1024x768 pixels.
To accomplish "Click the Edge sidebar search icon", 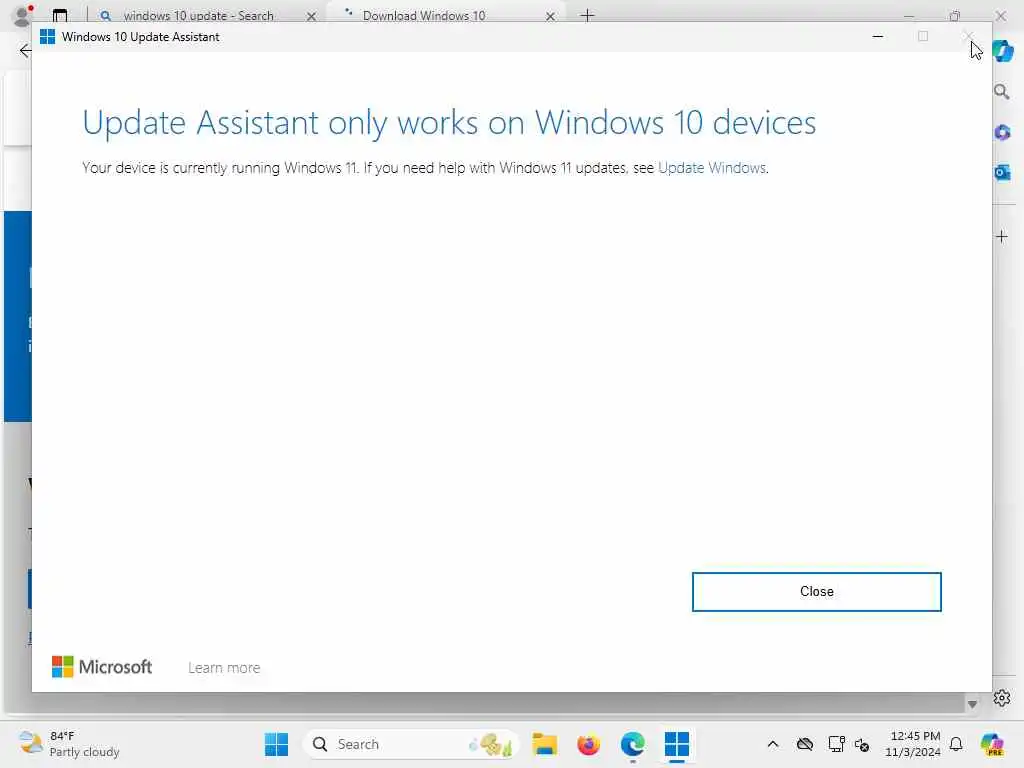I will pos(1002,92).
